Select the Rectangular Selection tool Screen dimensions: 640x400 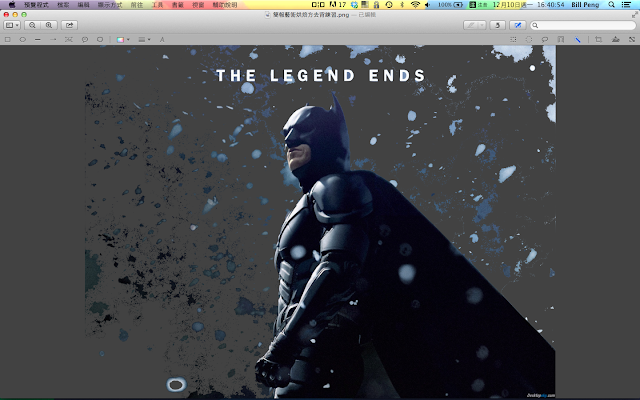point(513,40)
